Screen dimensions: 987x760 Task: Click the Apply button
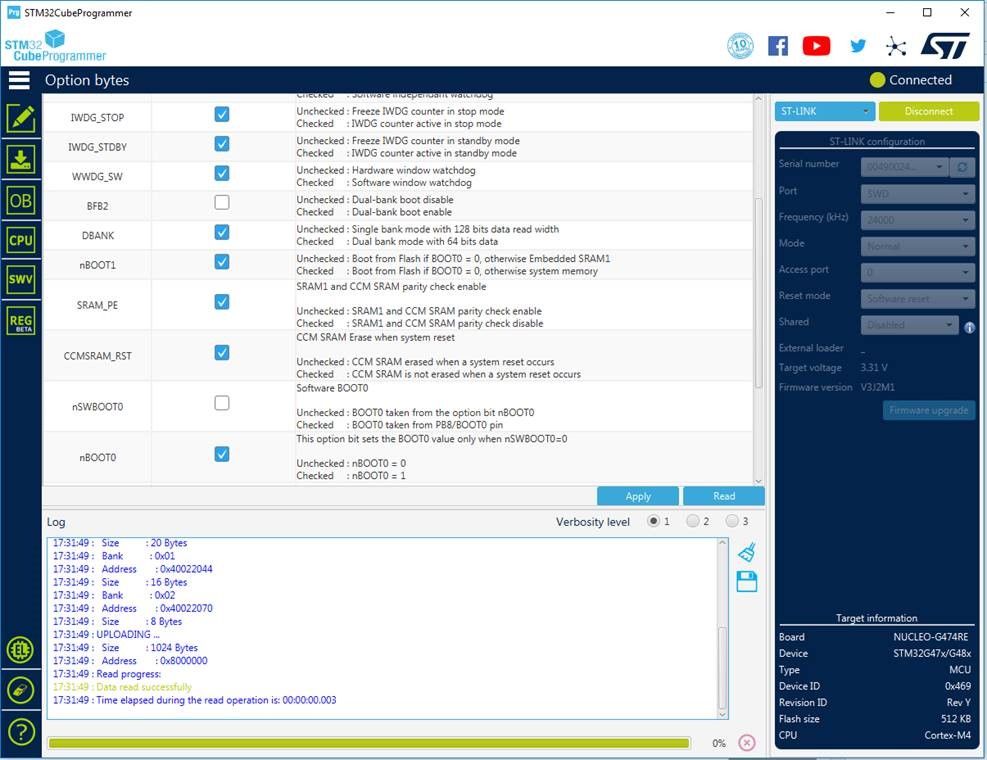tap(638, 496)
